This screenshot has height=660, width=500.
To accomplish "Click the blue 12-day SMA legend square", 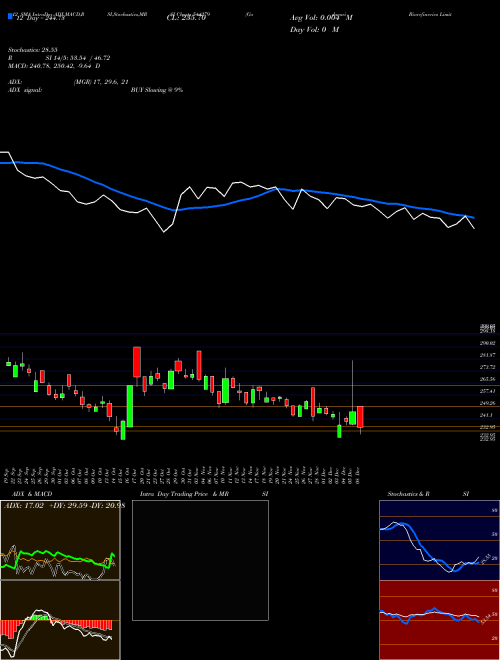I will 10,16.
